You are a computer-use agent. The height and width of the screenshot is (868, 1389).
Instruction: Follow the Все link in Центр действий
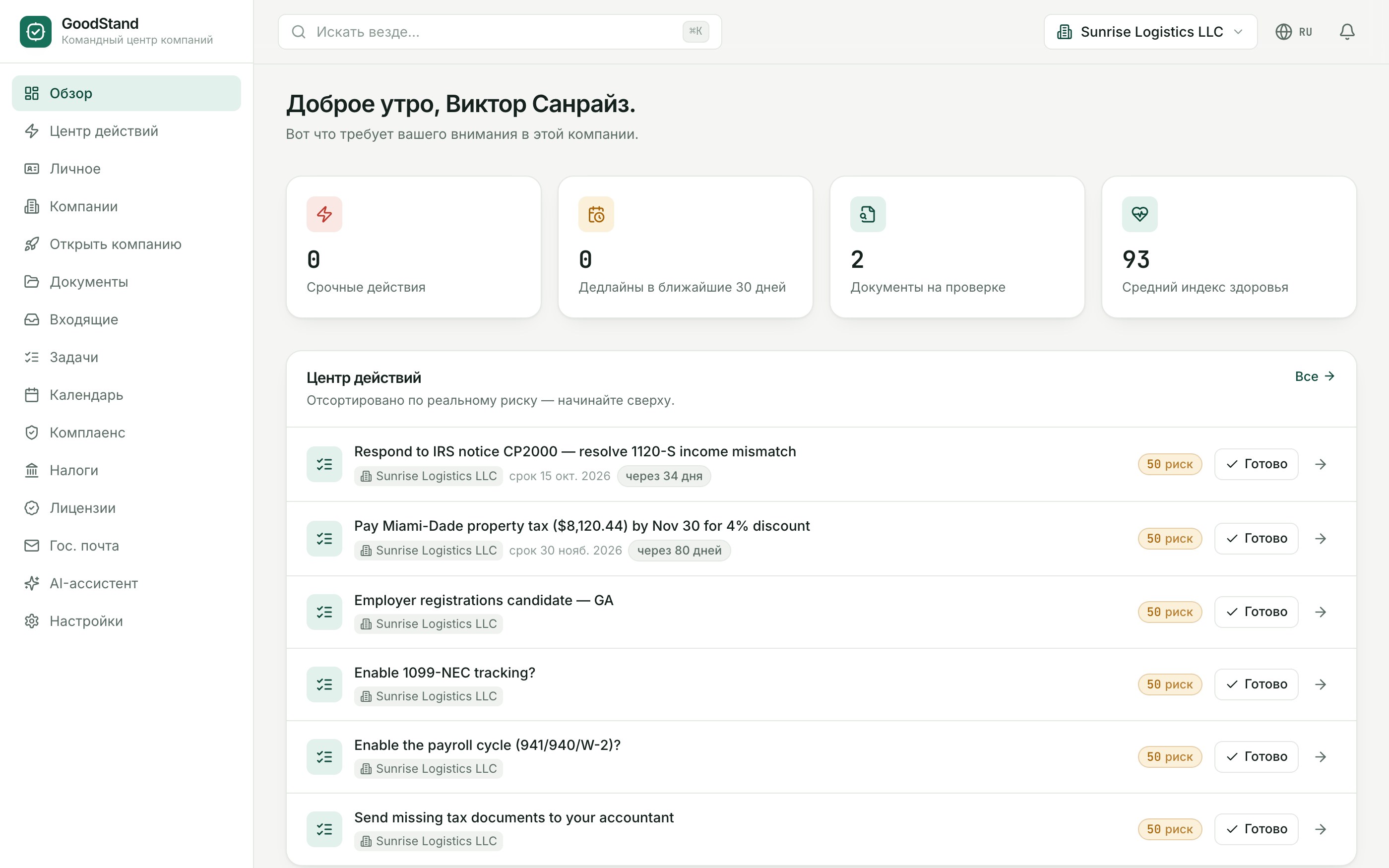[1315, 376]
